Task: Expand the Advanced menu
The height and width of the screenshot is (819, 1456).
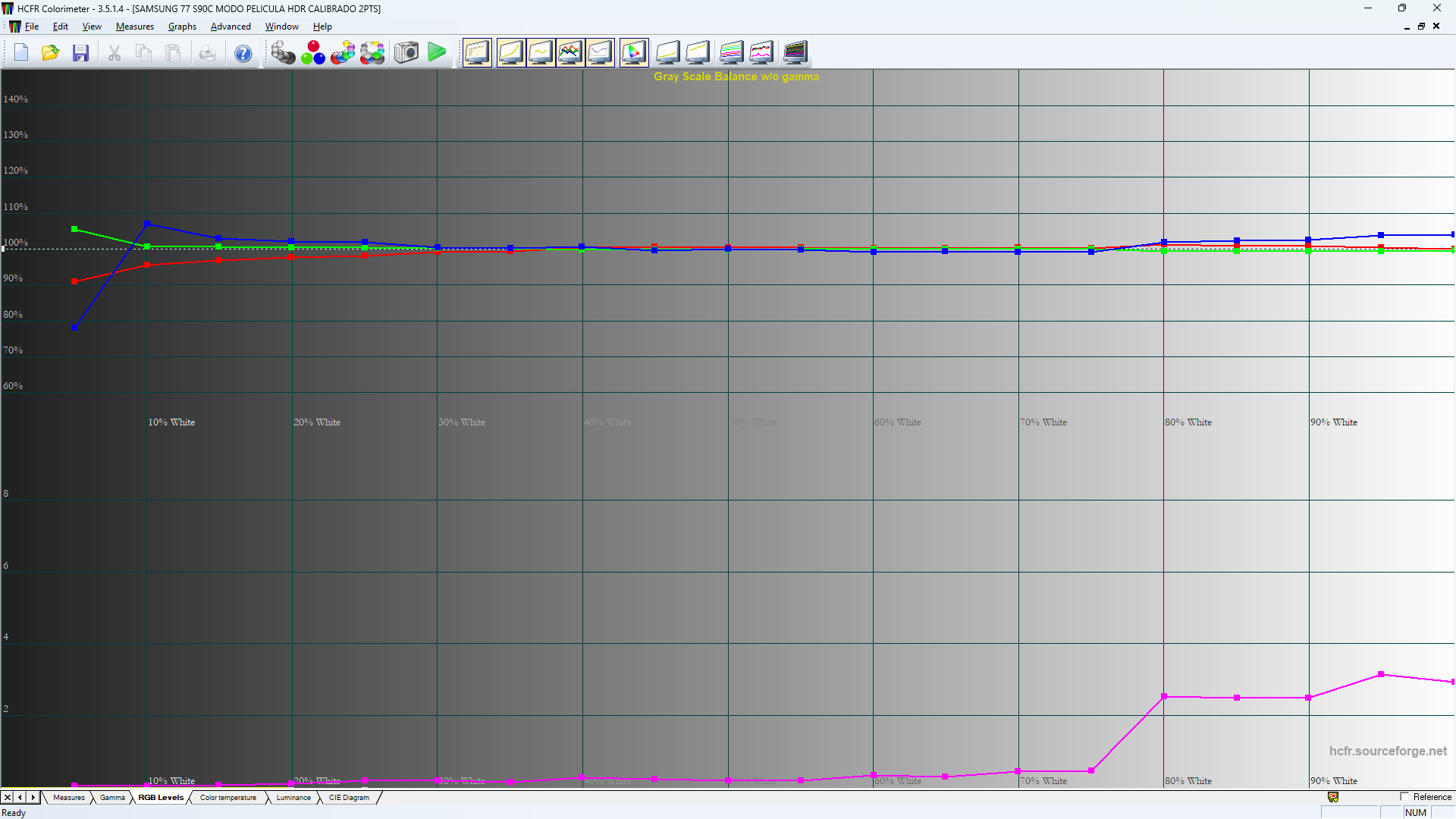Action: click(231, 26)
